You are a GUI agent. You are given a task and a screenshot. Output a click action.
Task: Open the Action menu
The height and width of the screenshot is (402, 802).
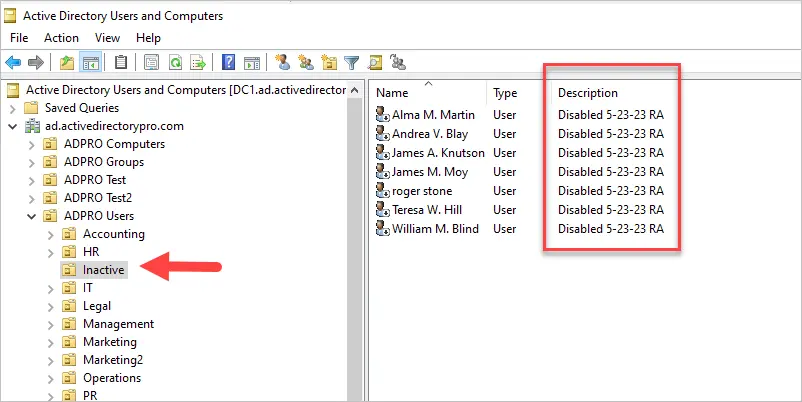tap(61, 38)
